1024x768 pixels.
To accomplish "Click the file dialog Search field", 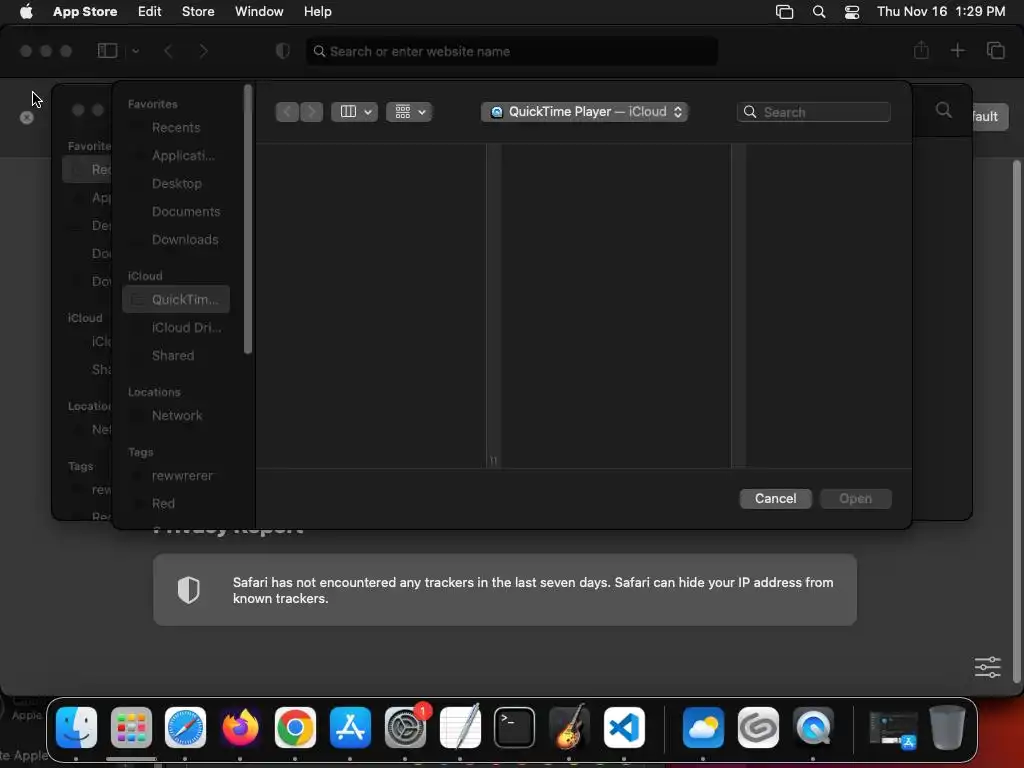I will point(814,112).
